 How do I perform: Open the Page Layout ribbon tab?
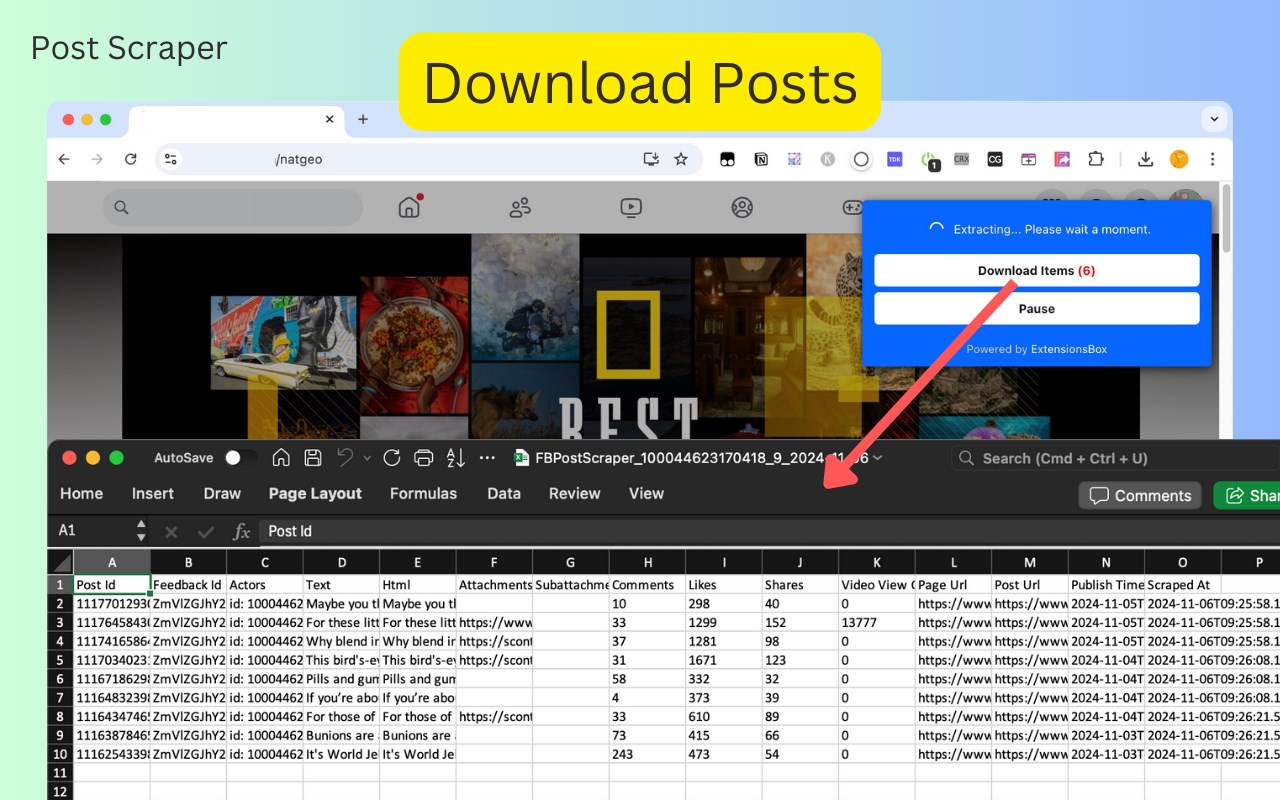[x=315, y=494]
